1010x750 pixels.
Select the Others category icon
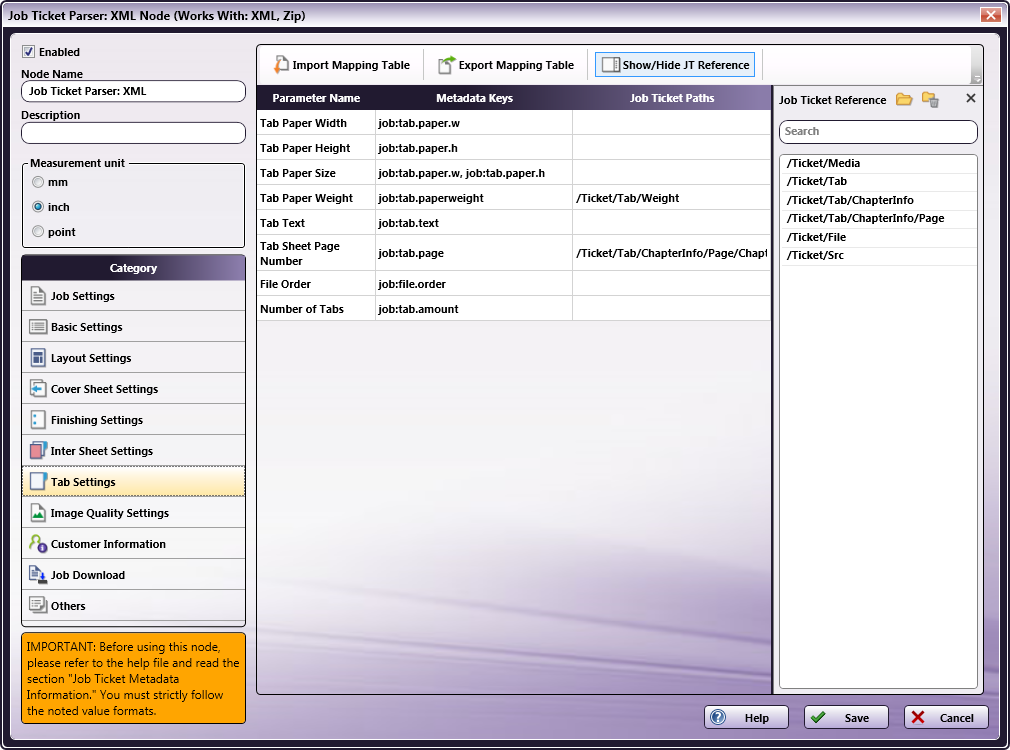pyautogui.click(x=38, y=606)
